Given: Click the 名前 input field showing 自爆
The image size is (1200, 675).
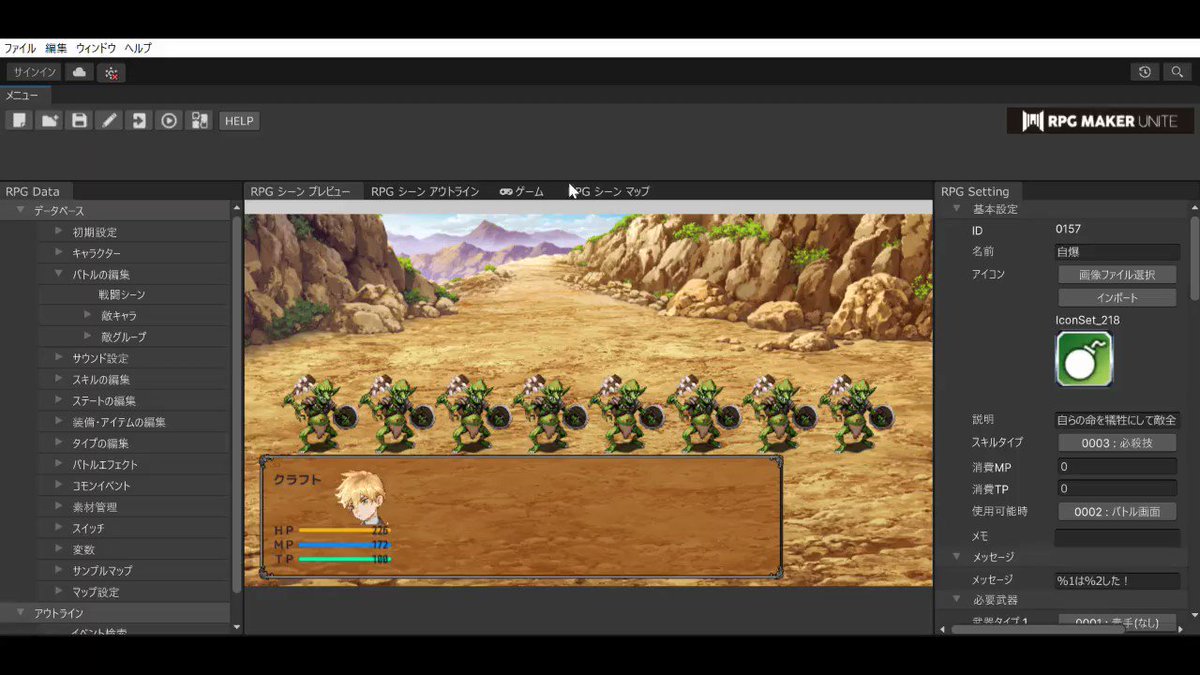Looking at the screenshot, I should tap(1117, 252).
